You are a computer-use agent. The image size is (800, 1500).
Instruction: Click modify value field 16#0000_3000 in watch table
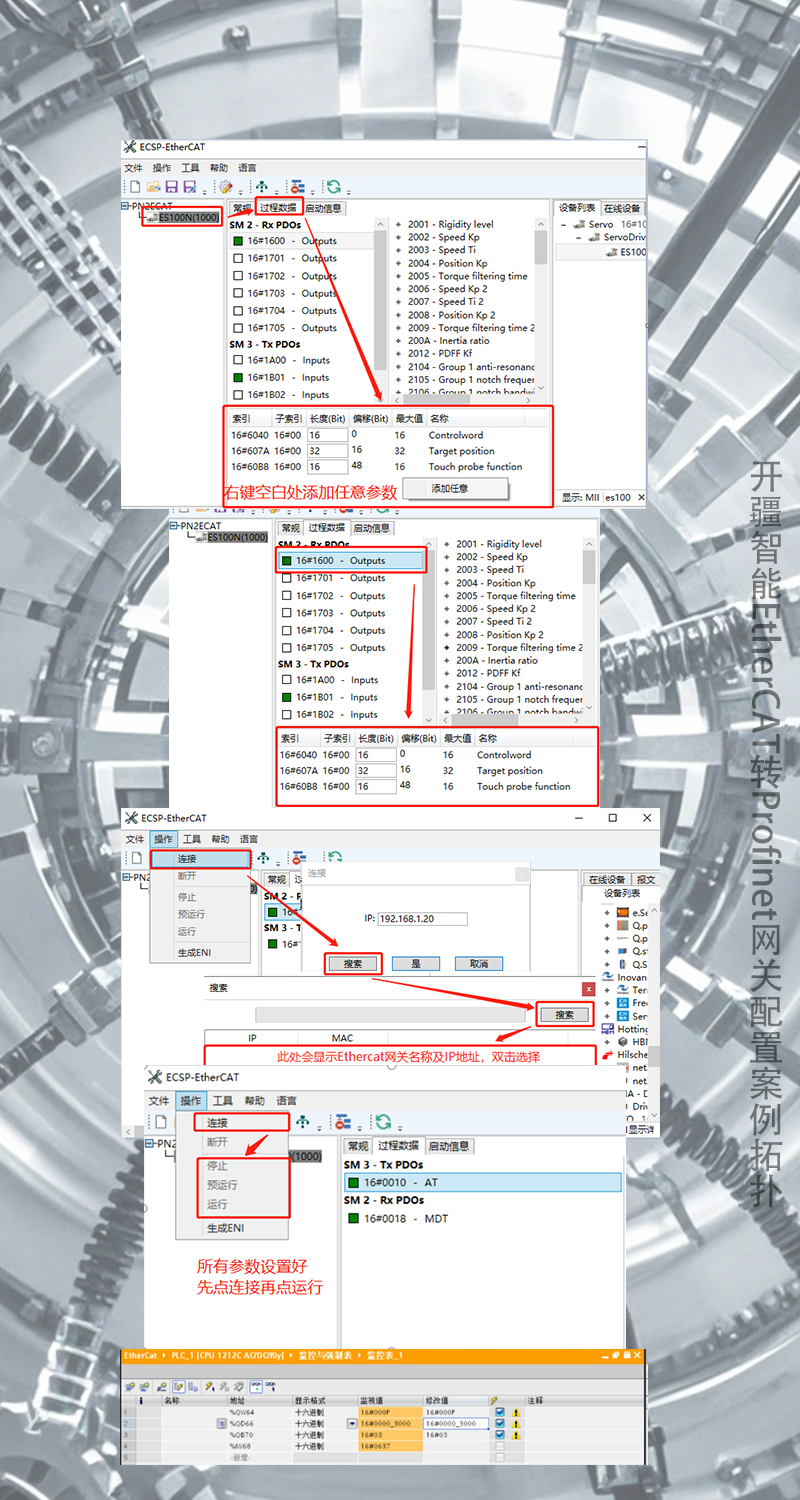click(456, 1423)
